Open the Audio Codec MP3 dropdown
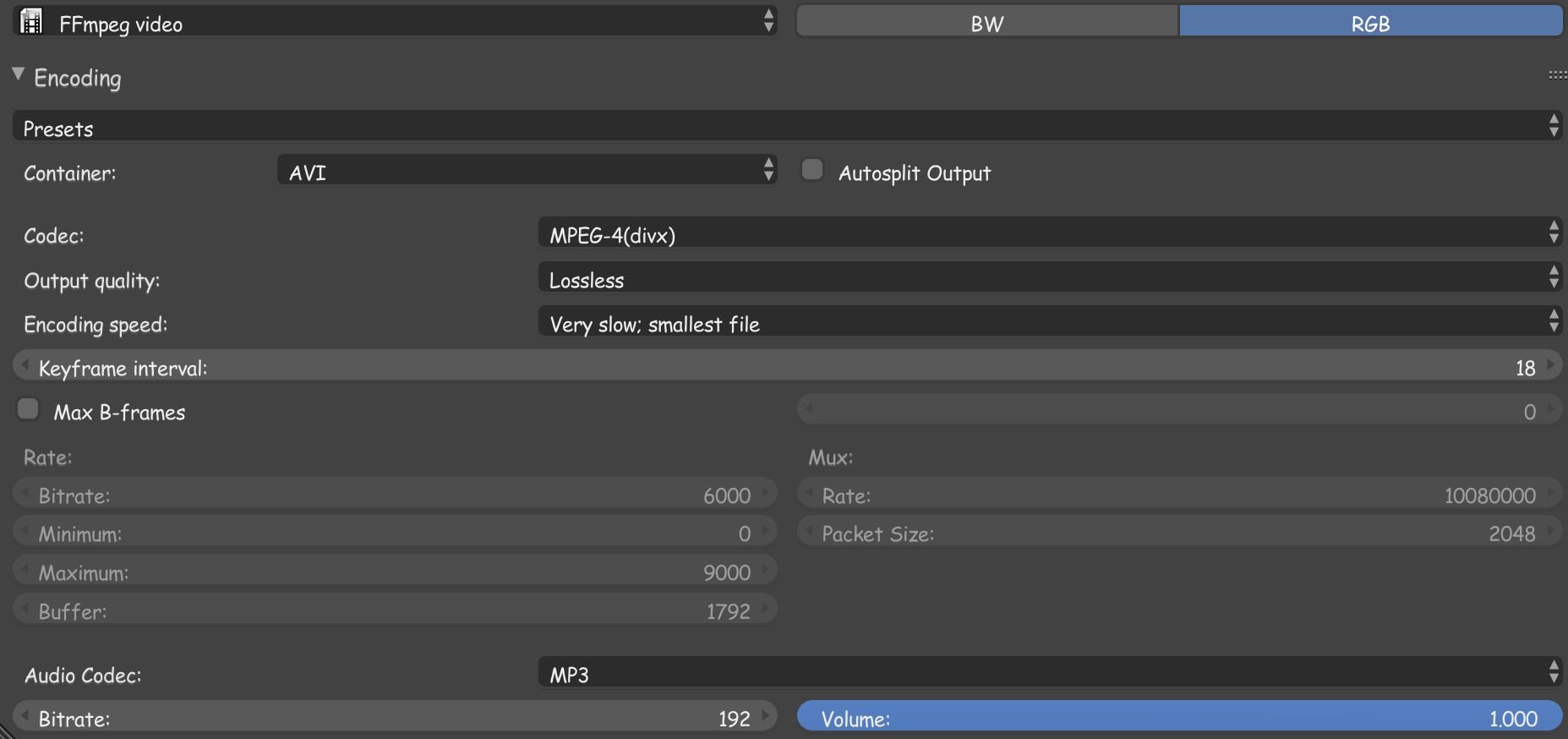This screenshot has height=739, width=1568. [x=1050, y=672]
